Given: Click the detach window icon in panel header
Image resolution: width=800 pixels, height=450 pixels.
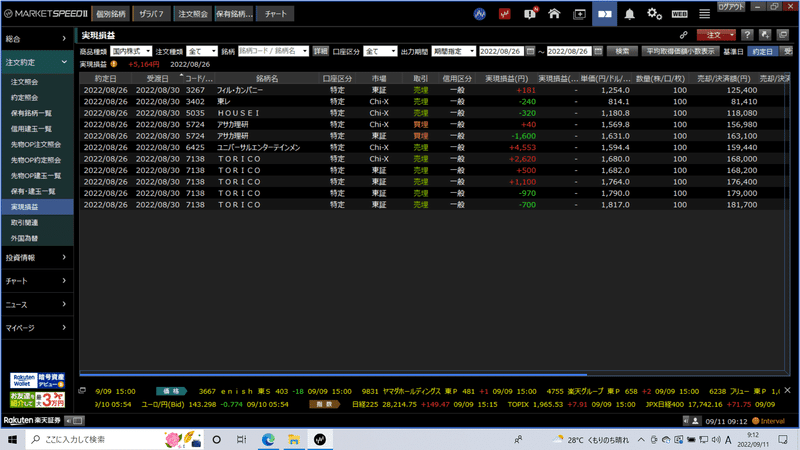Looking at the screenshot, I should (783, 35).
